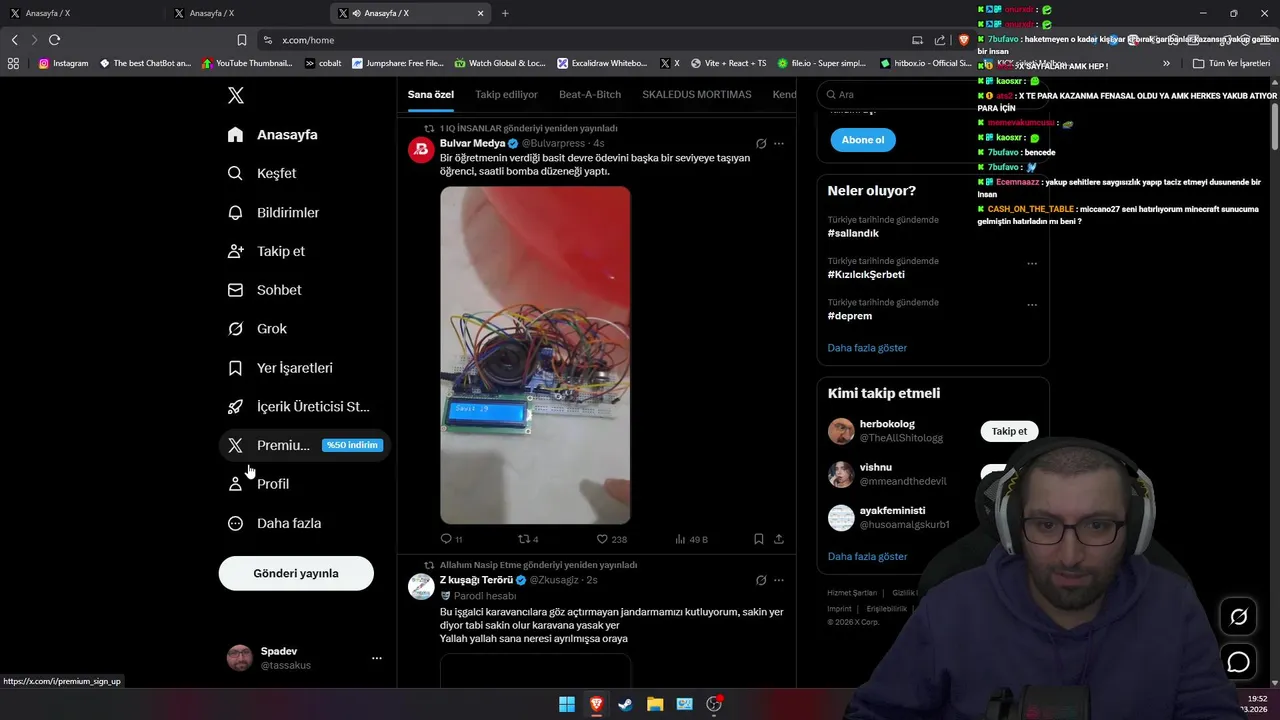Play the circuit video thumbnail
1280x720 pixels.
(x=535, y=355)
